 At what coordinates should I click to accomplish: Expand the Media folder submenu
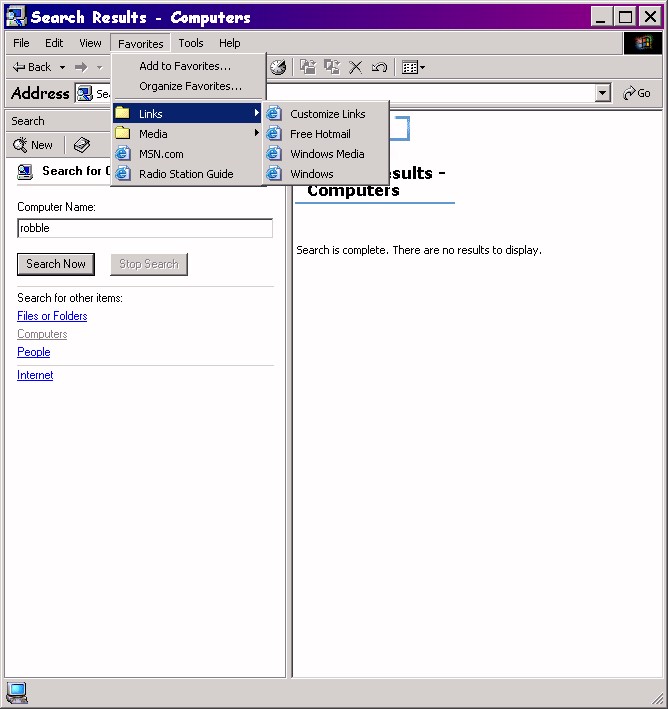[187, 134]
